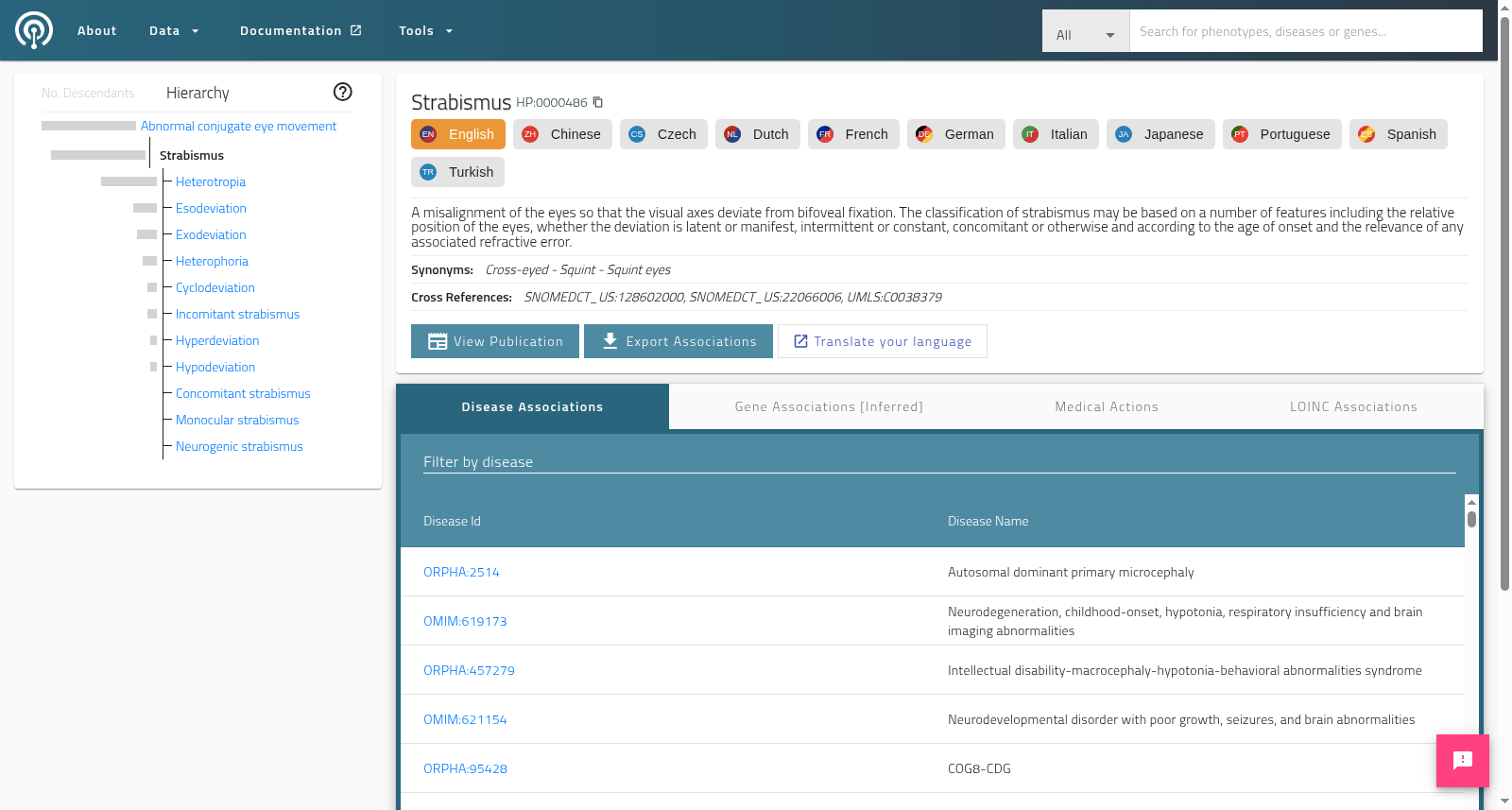Select the Disease Associations tab

coord(532,406)
